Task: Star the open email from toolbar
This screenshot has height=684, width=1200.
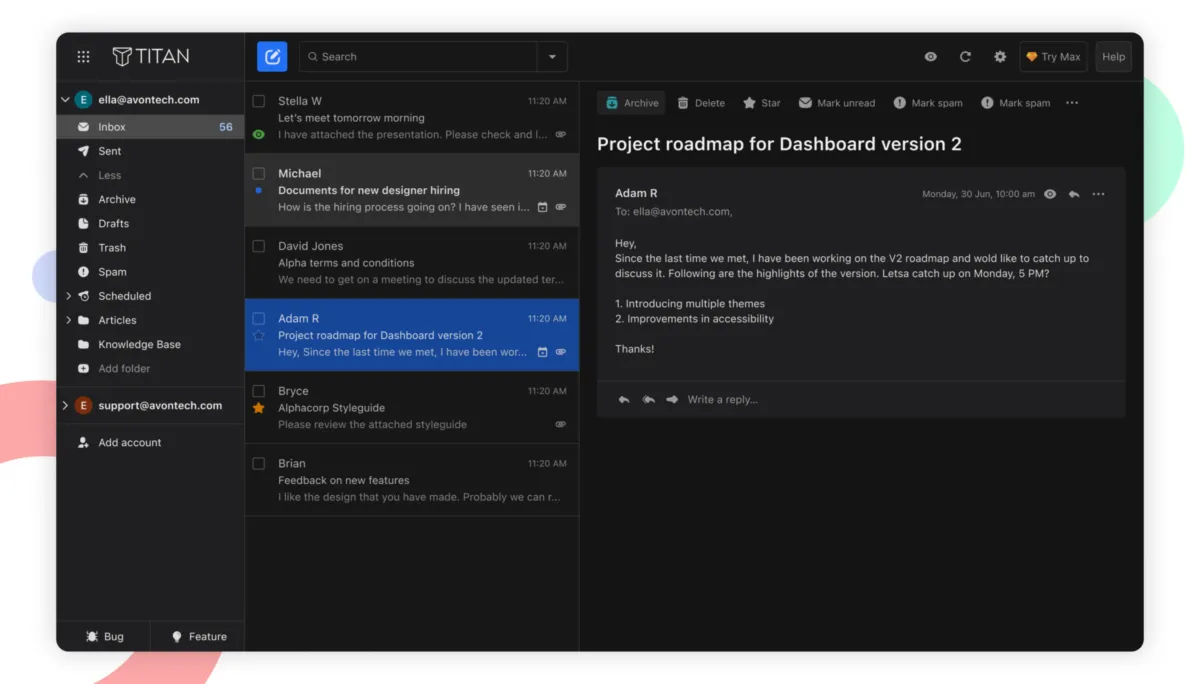Action: click(749, 103)
